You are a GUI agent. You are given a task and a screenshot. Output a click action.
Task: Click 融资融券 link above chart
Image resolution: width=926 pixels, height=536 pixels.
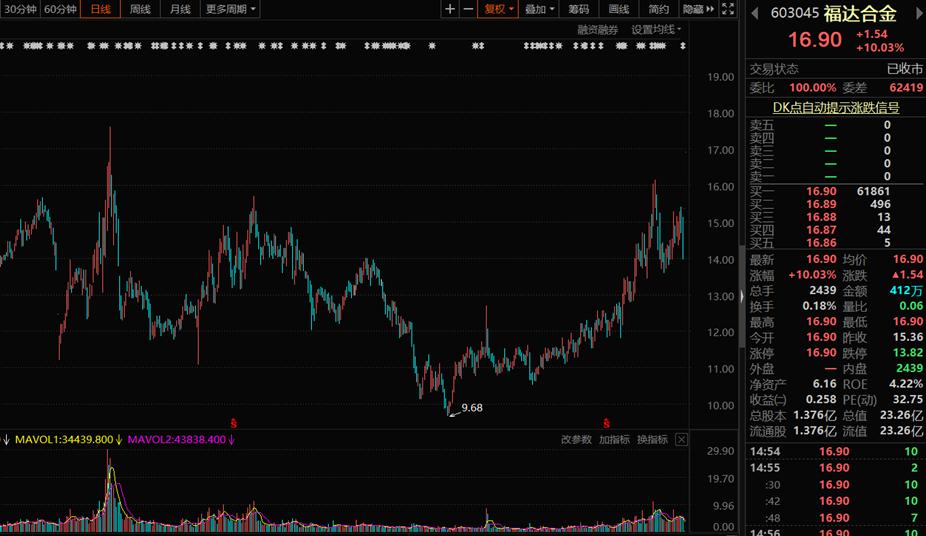point(598,30)
